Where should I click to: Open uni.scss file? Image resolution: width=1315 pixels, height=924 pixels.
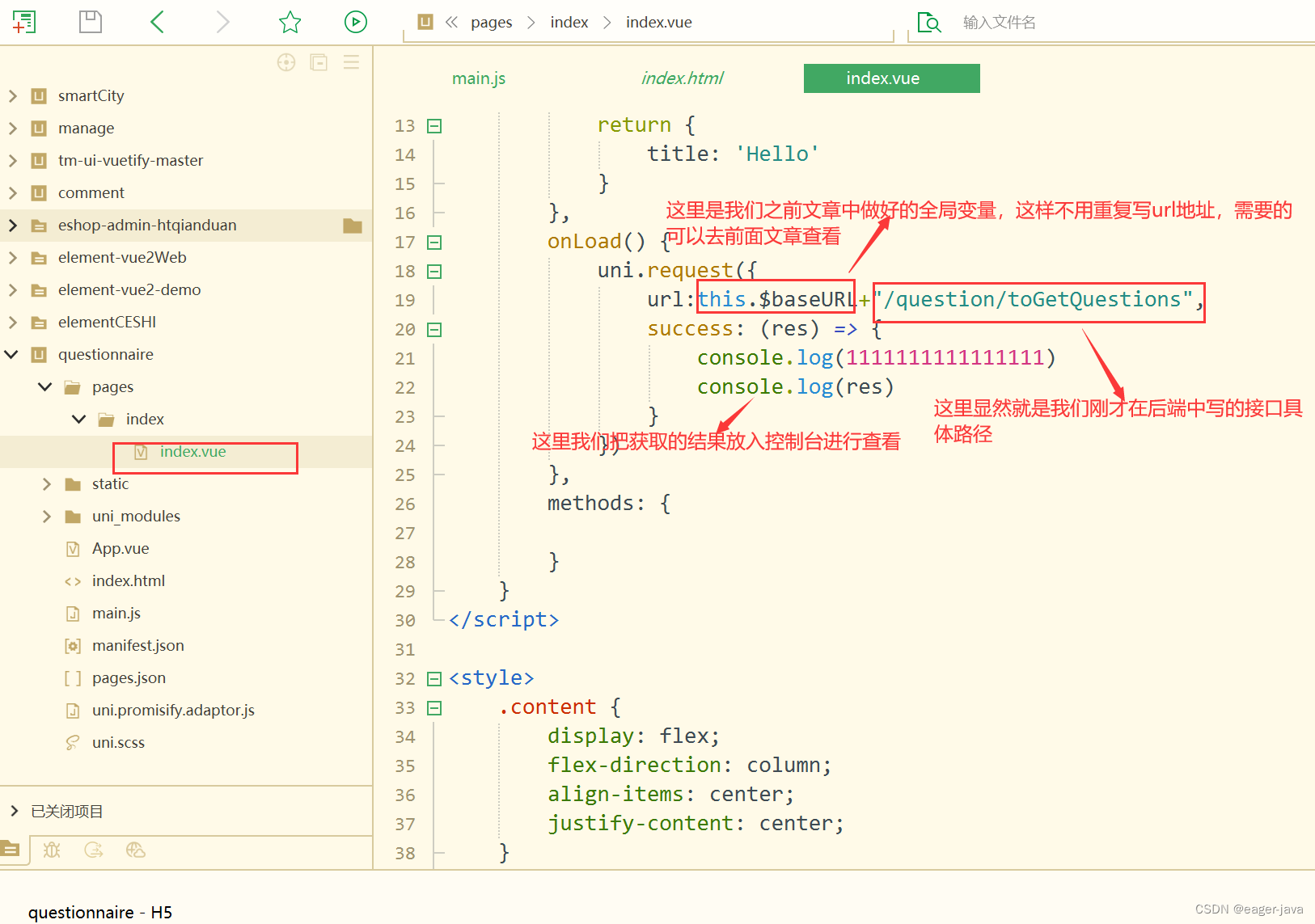click(x=118, y=743)
